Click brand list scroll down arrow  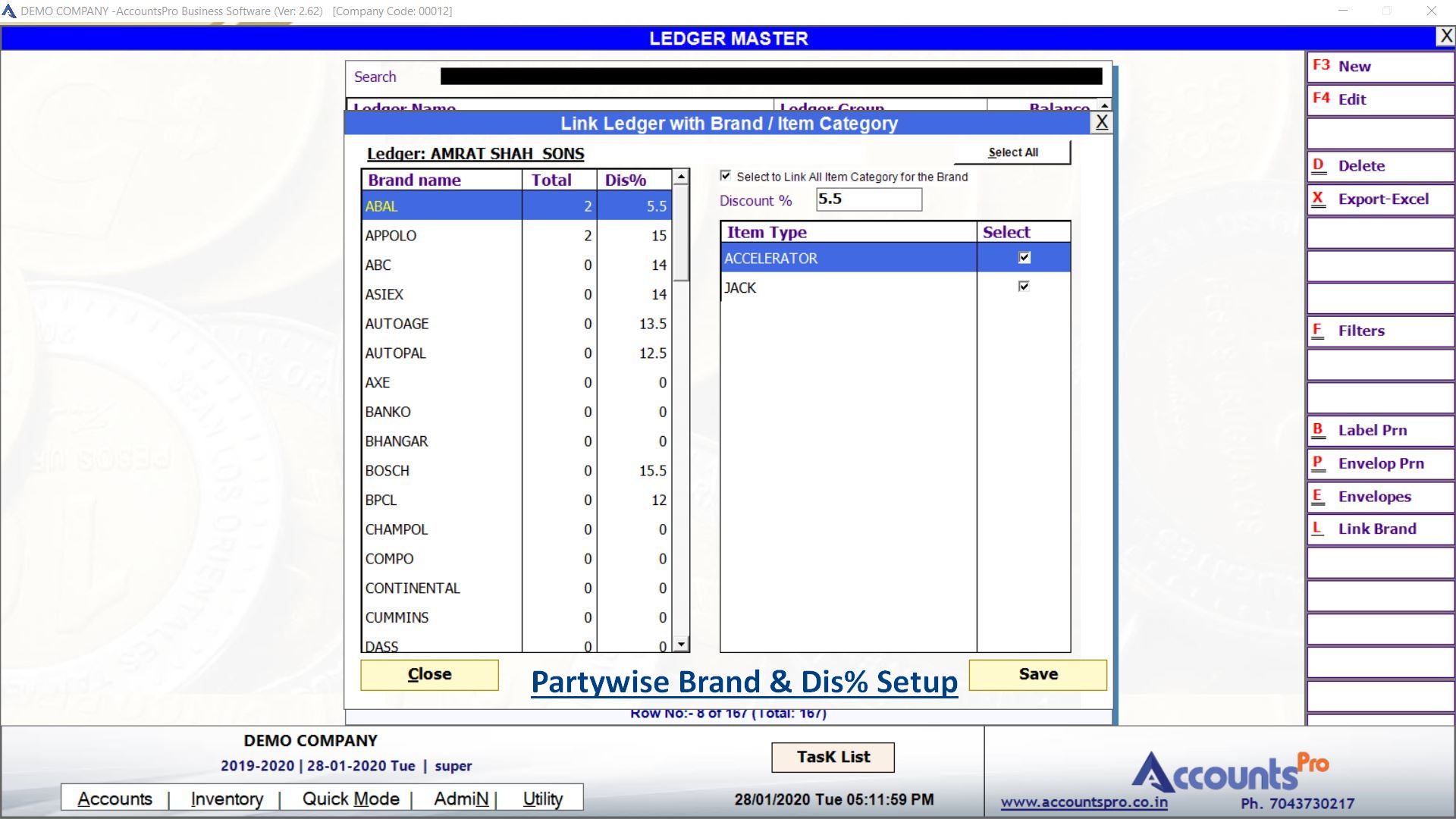[x=681, y=645]
